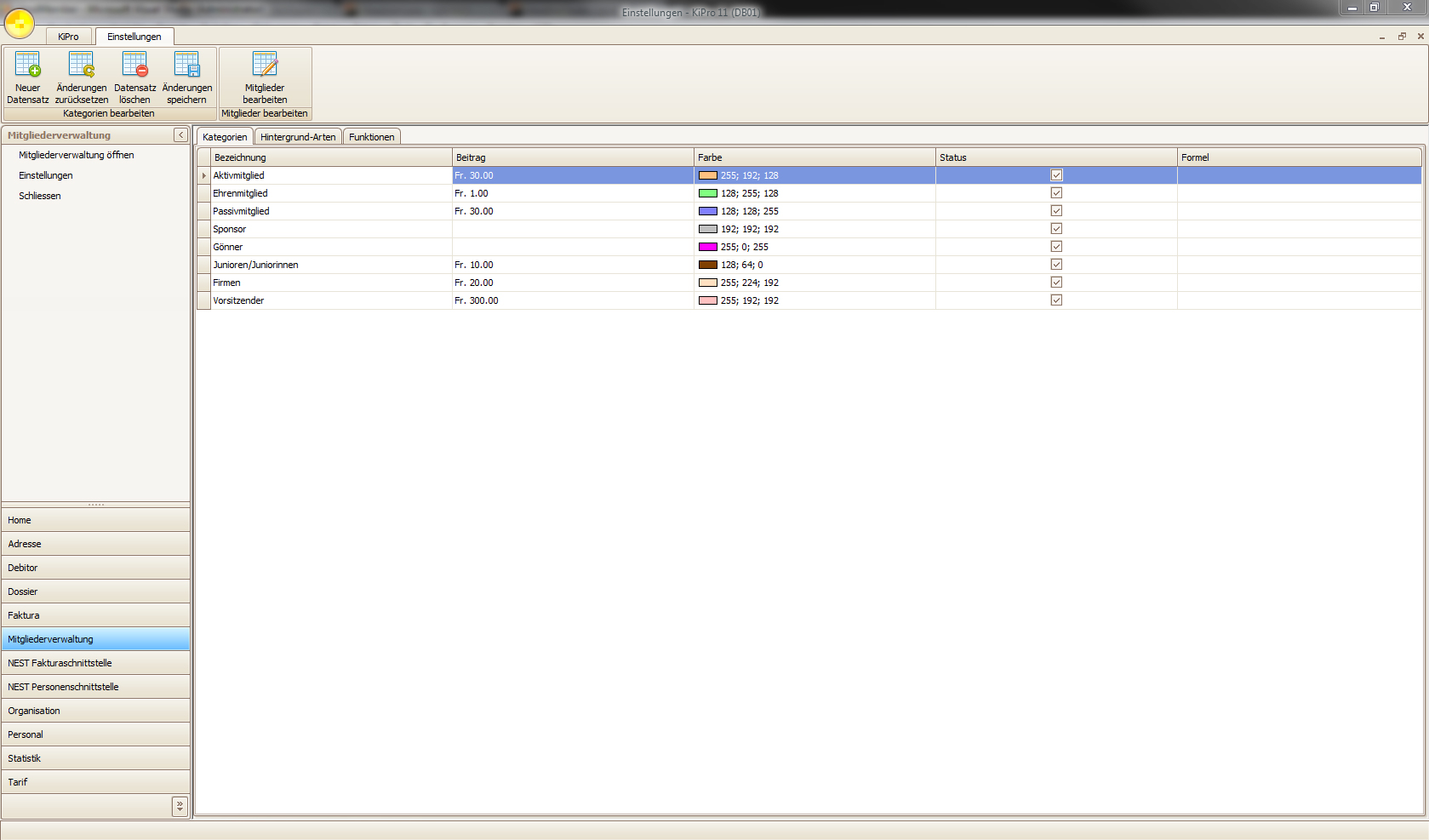Click the round yellow application menu orb
1429x840 pixels.
[x=20, y=24]
